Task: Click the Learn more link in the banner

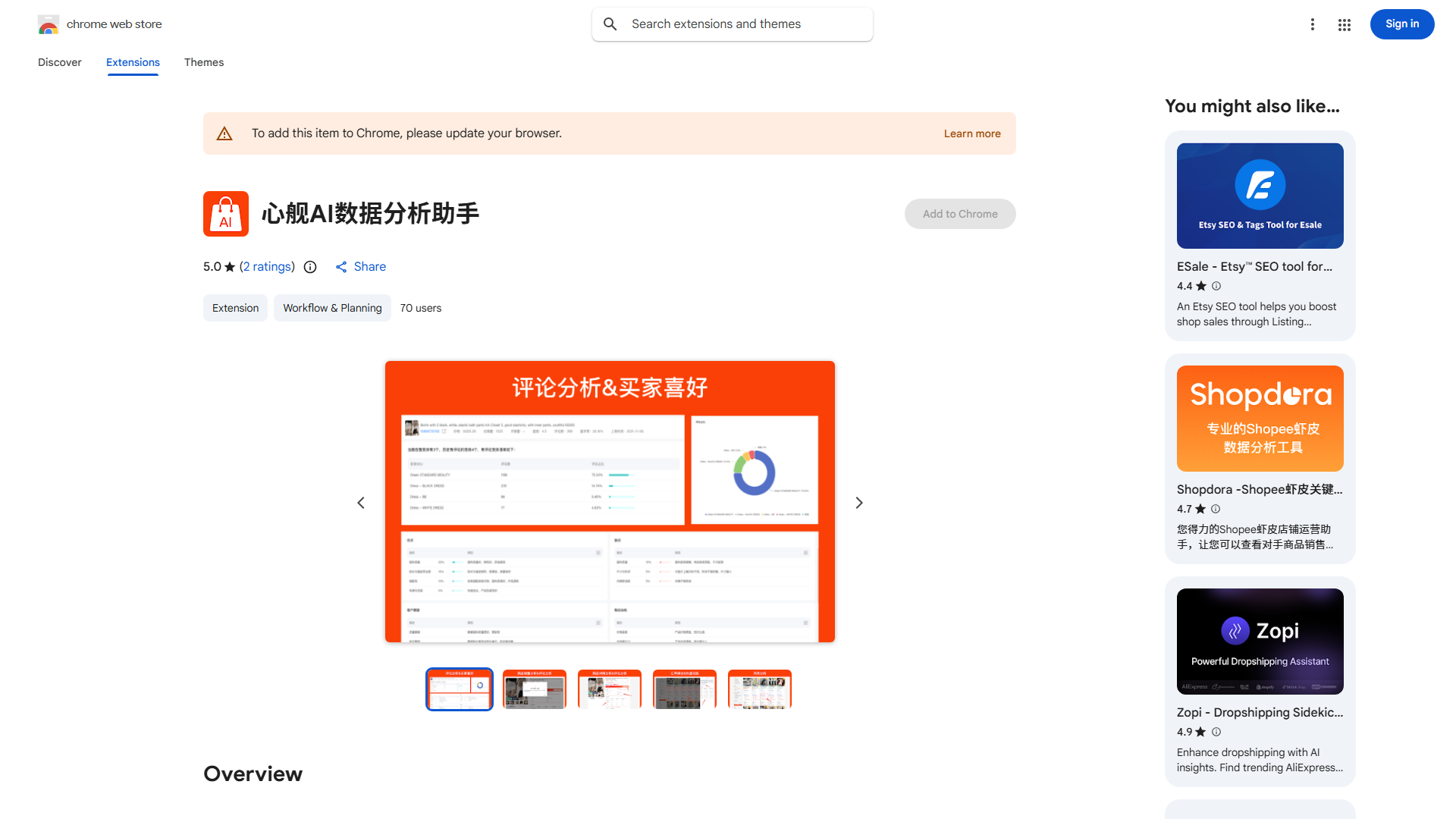Action: [971, 133]
